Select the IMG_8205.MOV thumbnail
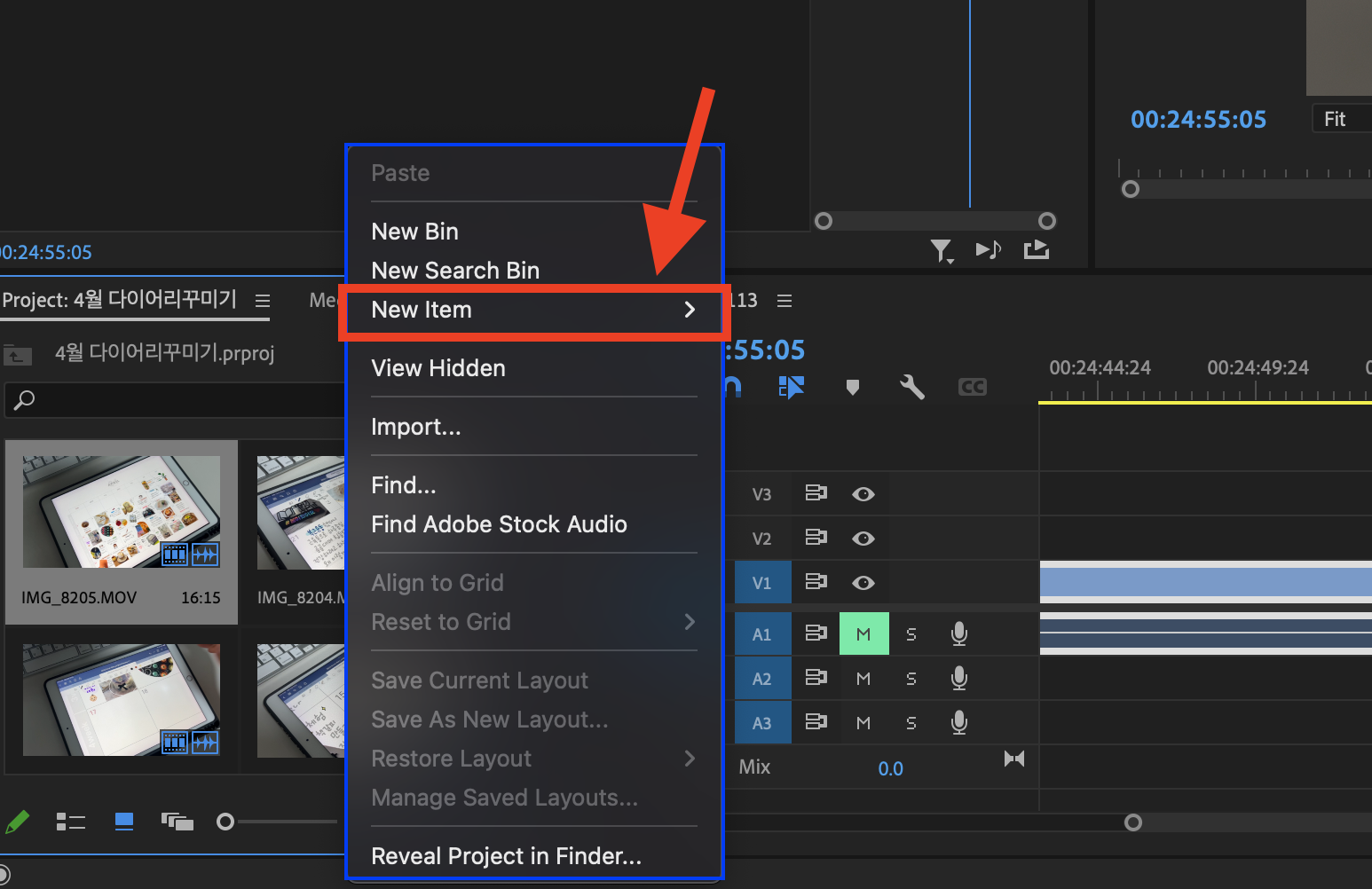The image size is (1372, 889). (x=122, y=512)
